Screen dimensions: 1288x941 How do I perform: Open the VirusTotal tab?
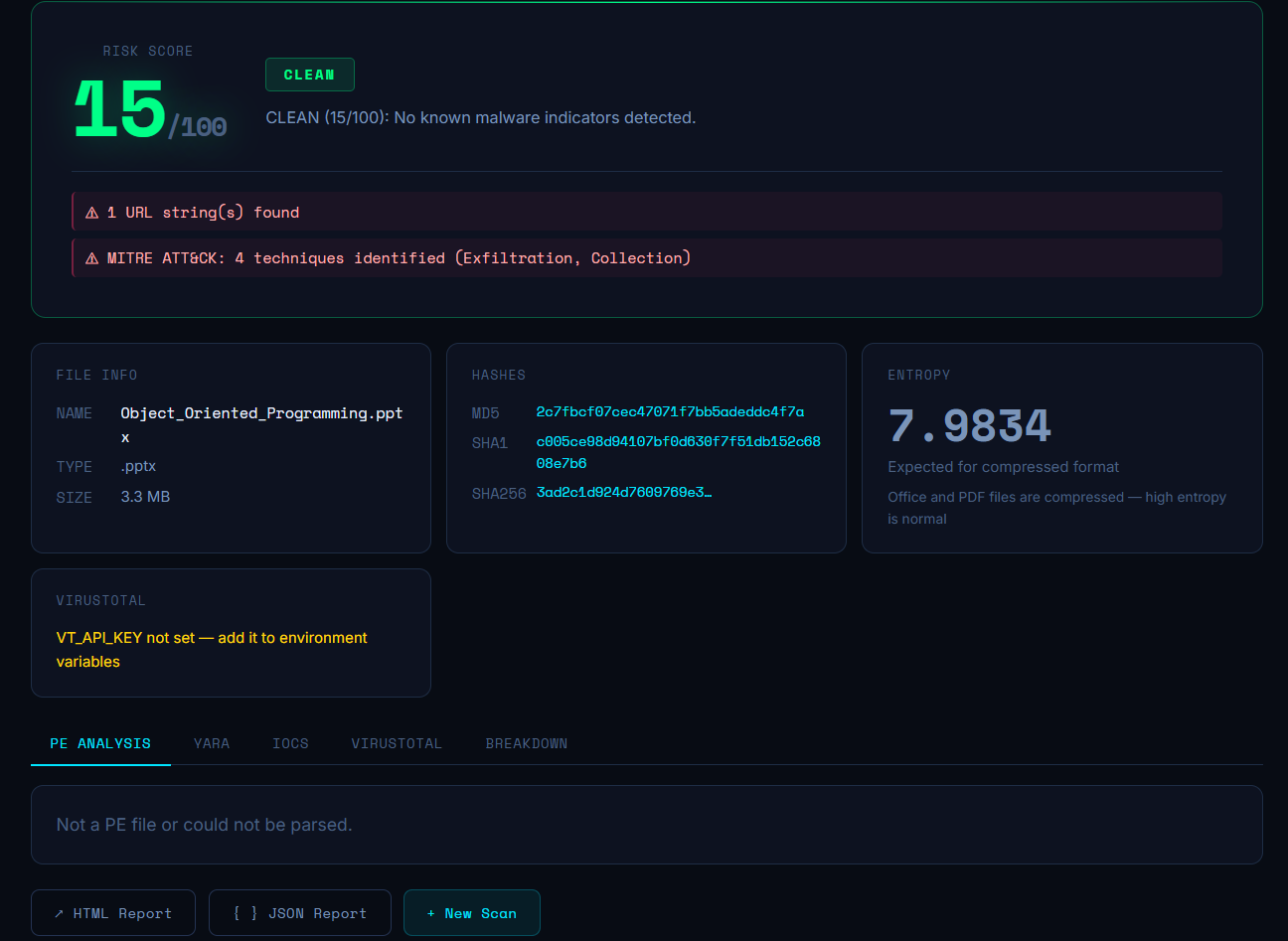click(x=397, y=743)
